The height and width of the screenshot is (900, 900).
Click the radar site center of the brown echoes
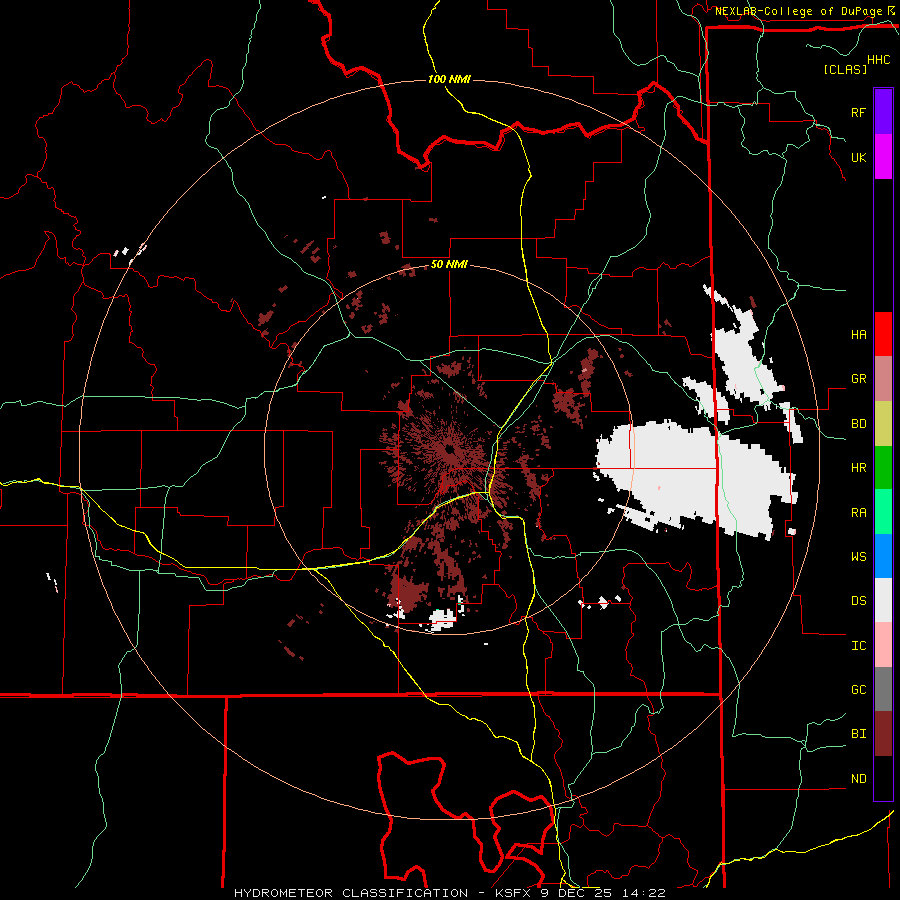click(x=449, y=449)
